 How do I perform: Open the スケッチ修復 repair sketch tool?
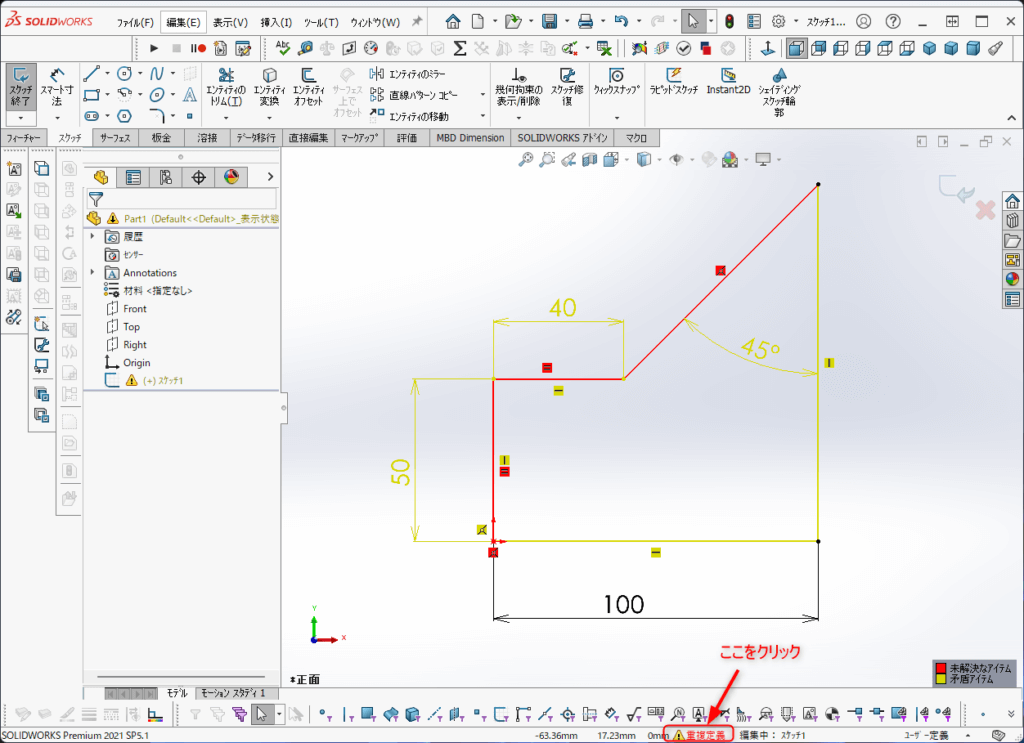pyautogui.click(x=567, y=87)
